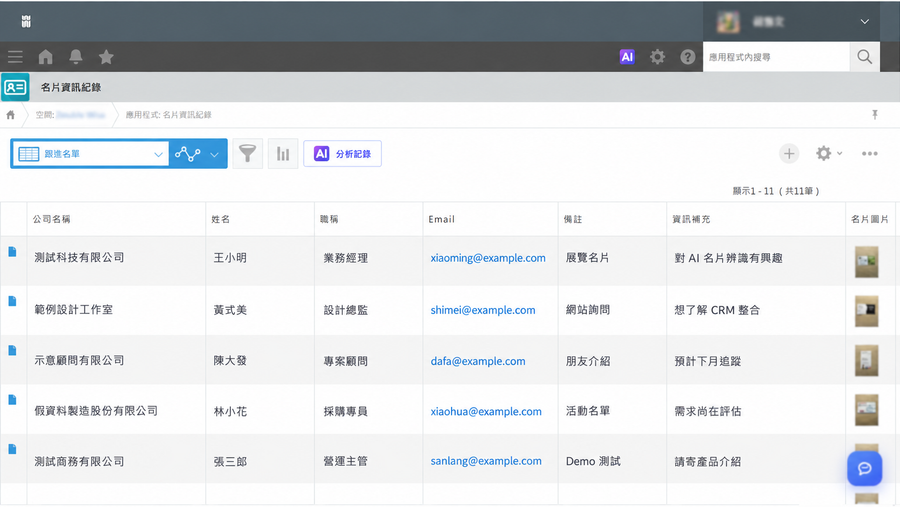Open the process flow graph button
This screenshot has height=507, width=900.
[x=188, y=154]
